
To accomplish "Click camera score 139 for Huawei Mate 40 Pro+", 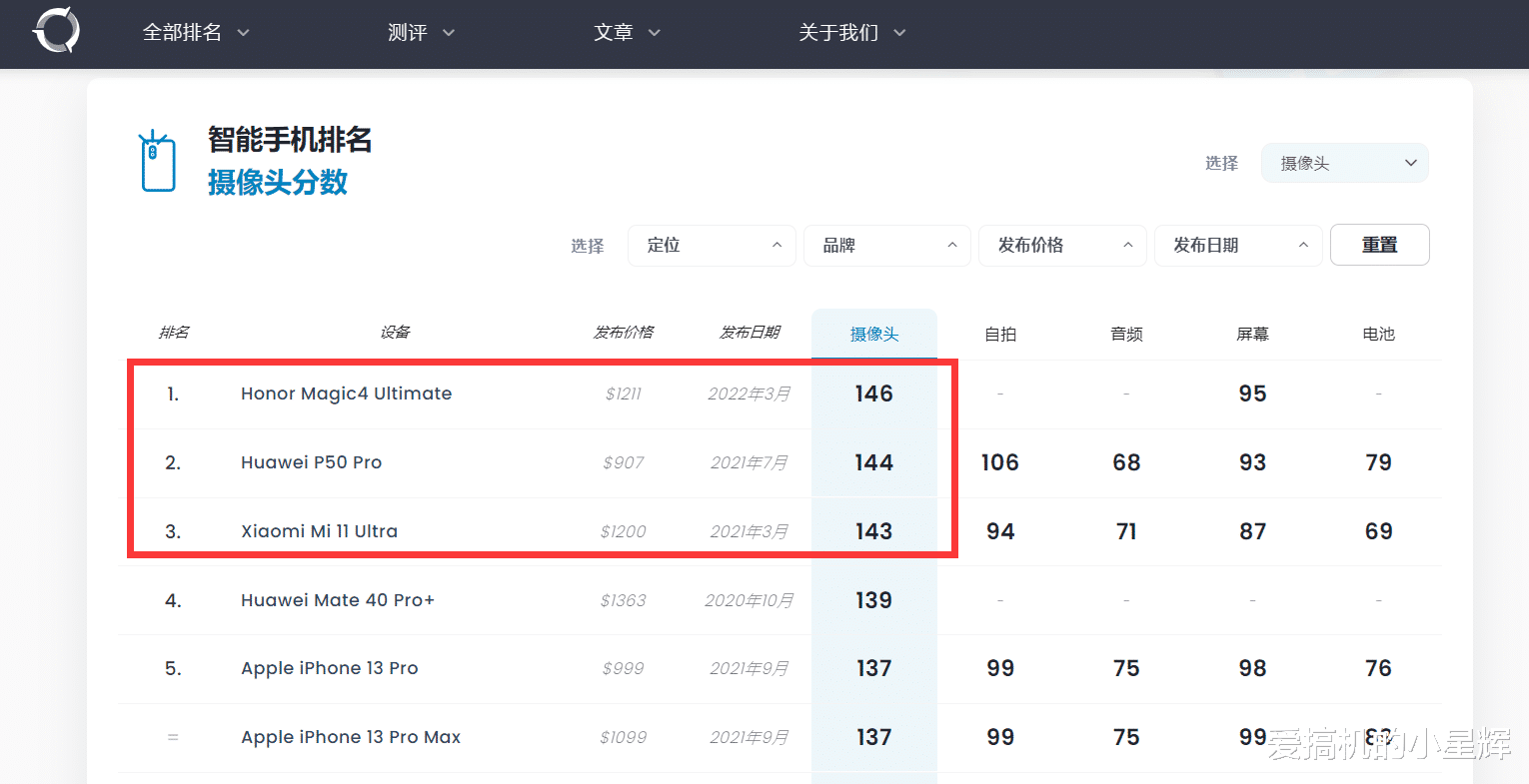I will 874,600.
